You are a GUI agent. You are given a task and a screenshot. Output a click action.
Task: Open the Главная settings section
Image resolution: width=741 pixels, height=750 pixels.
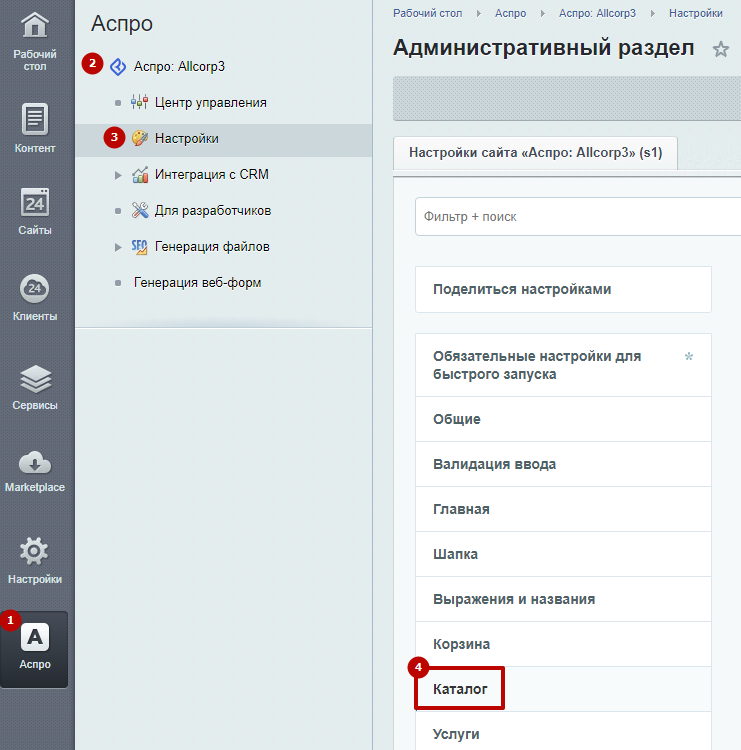click(x=563, y=509)
